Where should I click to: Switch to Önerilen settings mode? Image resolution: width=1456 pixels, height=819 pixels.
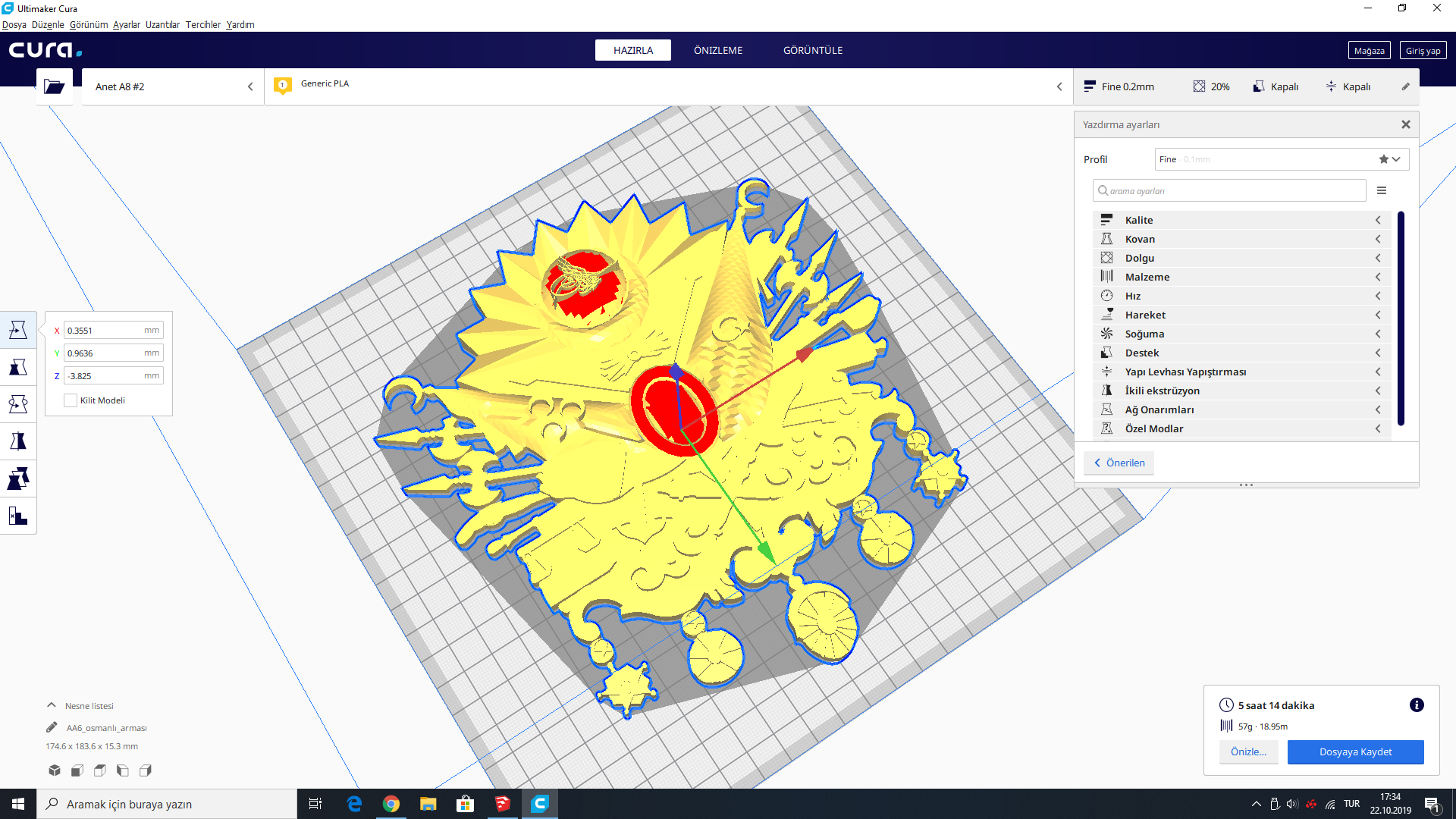click(1119, 463)
